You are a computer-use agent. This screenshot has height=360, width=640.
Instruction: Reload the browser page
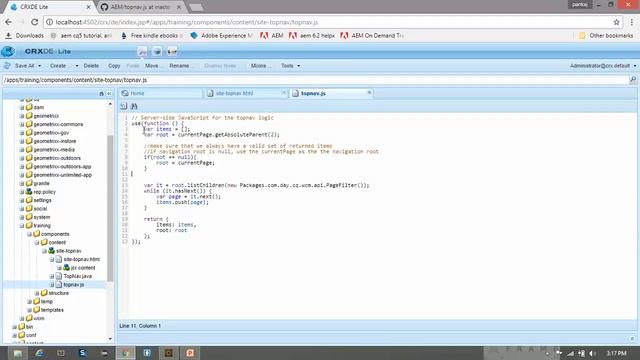(x=35, y=22)
